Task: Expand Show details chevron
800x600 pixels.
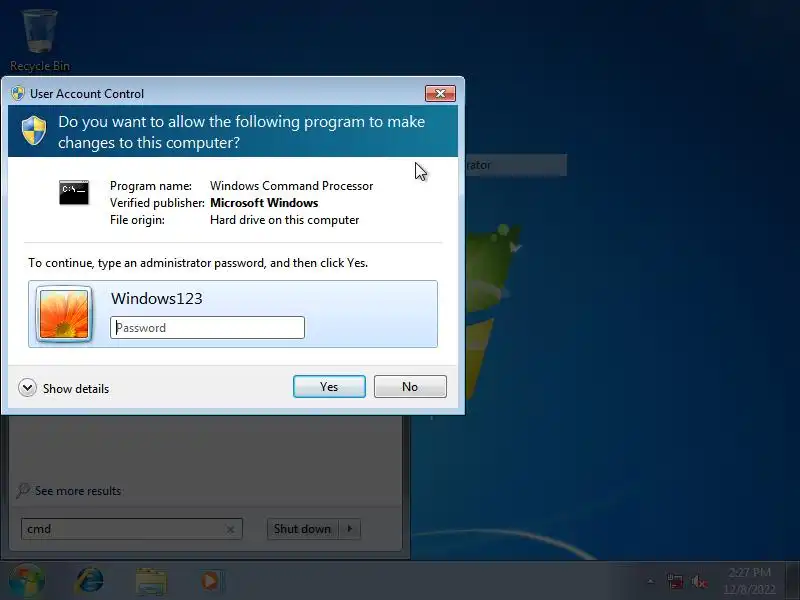Action: pyautogui.click(x=28, y=388)
